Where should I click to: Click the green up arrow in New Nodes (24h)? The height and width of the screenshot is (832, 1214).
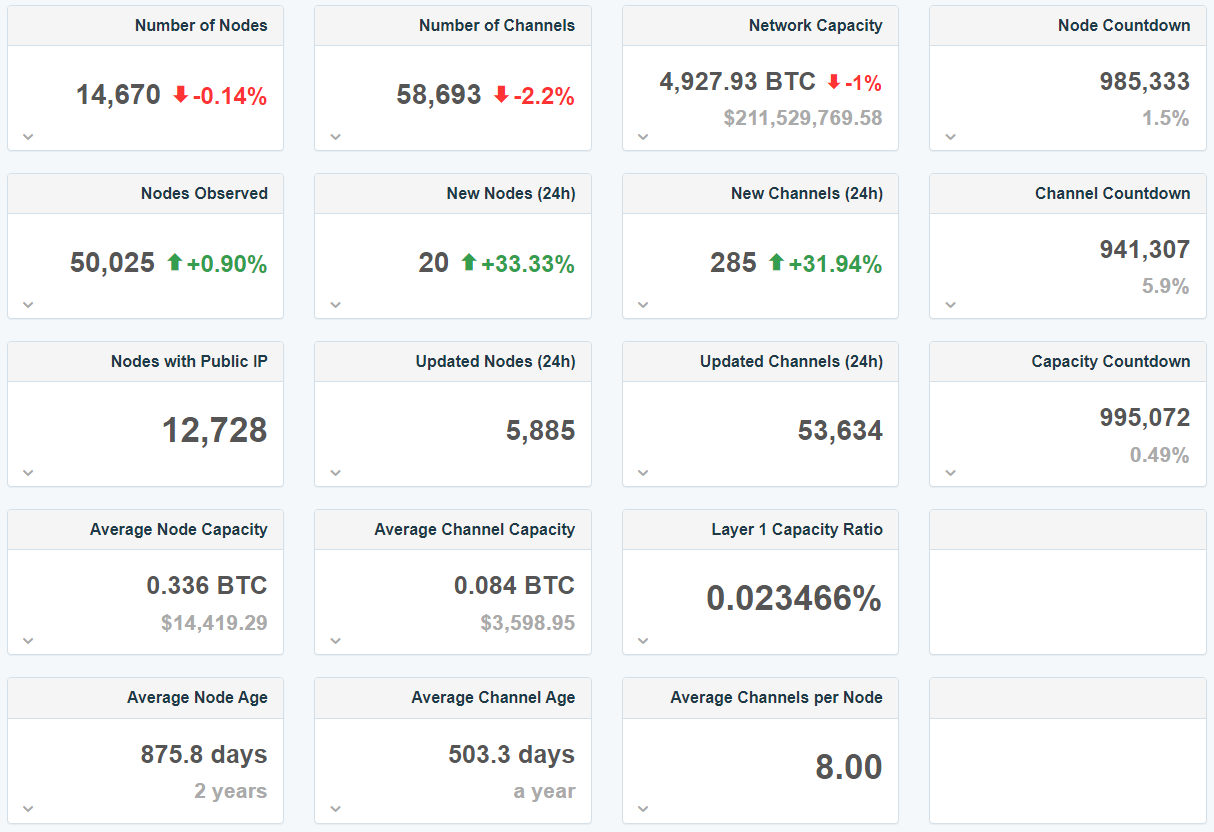pyautogui.click(x=469, y=263)
